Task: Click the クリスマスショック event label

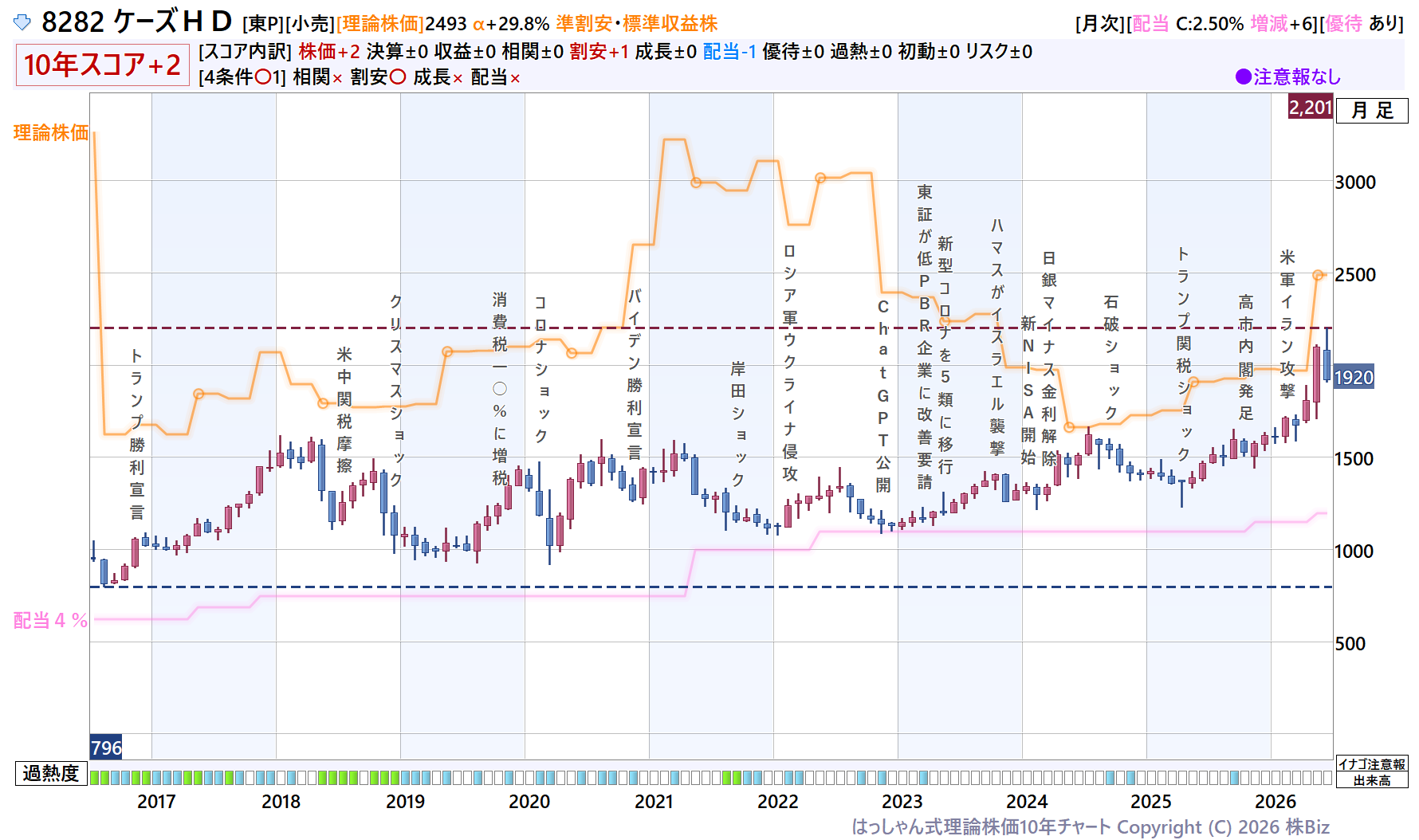Action: tap(396, 391)
